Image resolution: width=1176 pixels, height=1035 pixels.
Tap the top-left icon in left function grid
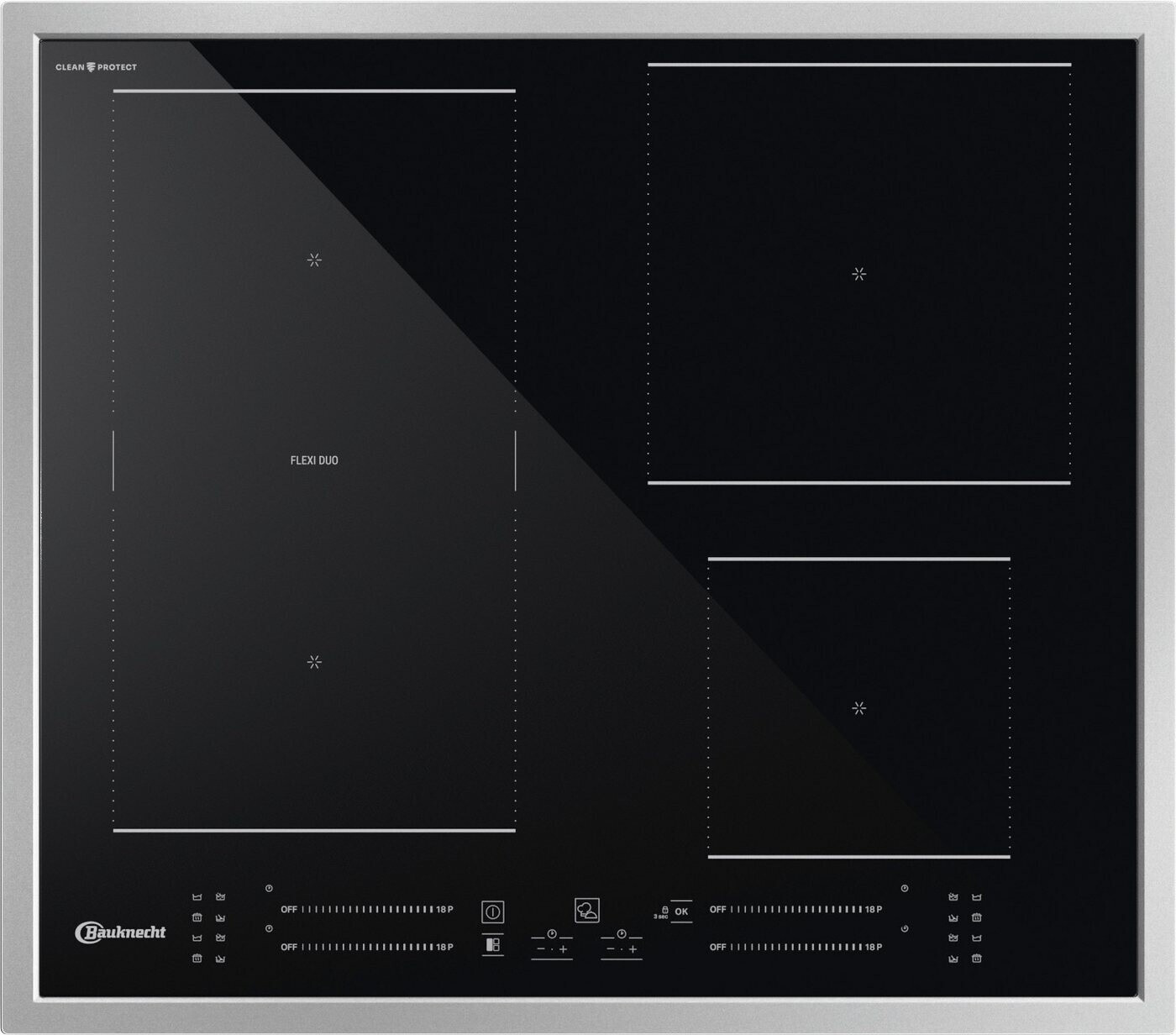point(197,897)
